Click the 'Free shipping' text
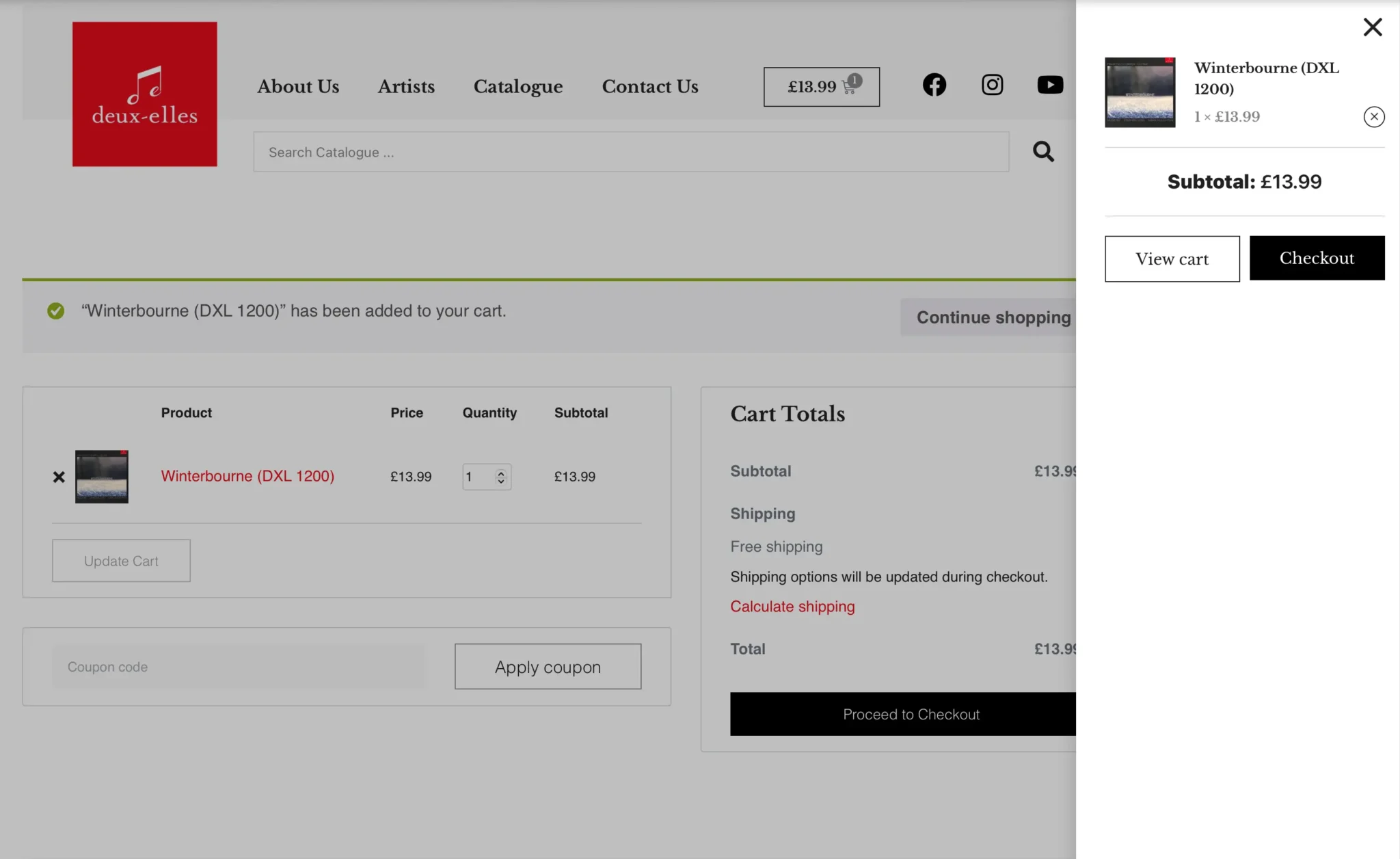Screen dimensions: 1400x859 777,546
